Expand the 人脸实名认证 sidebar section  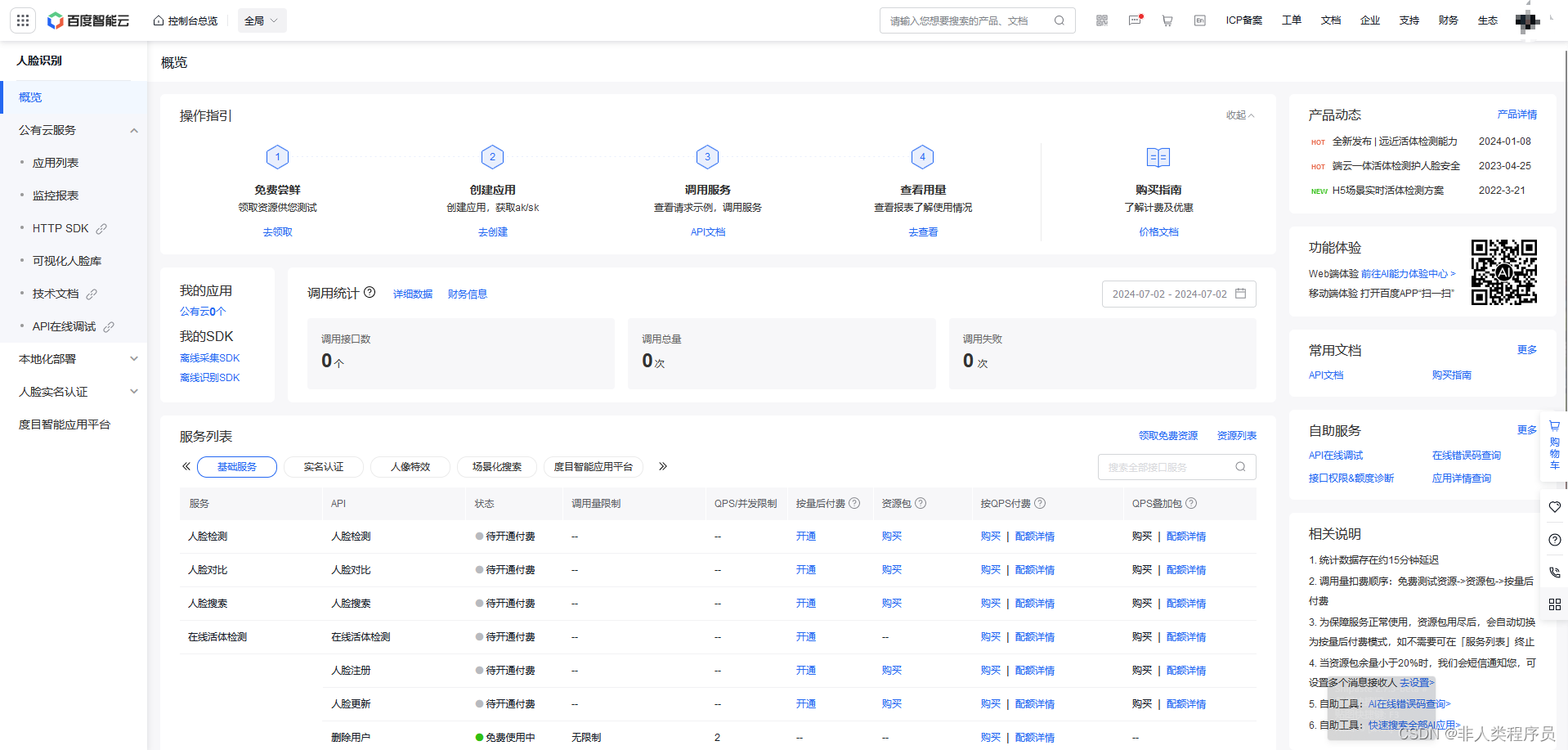(x=134, y=392)
